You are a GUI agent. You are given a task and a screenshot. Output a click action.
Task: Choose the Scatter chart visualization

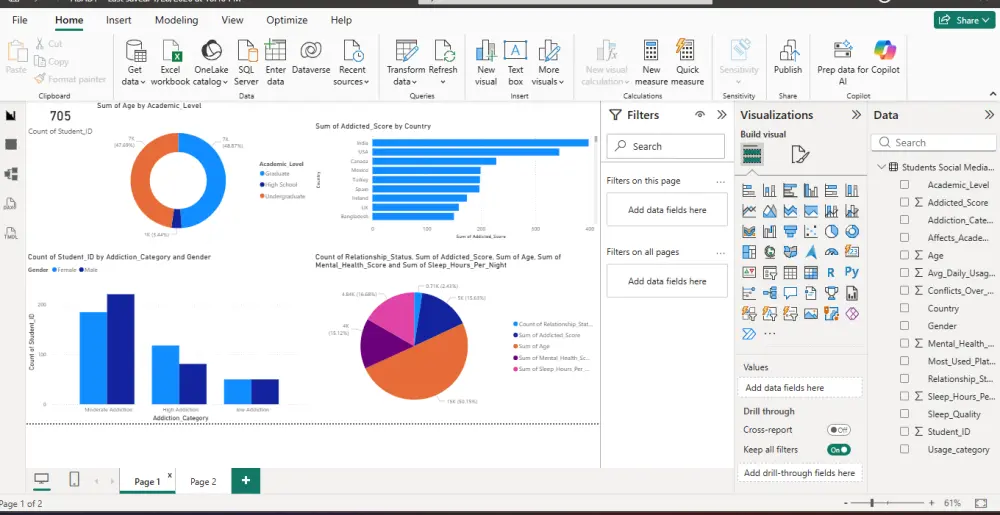811,231
